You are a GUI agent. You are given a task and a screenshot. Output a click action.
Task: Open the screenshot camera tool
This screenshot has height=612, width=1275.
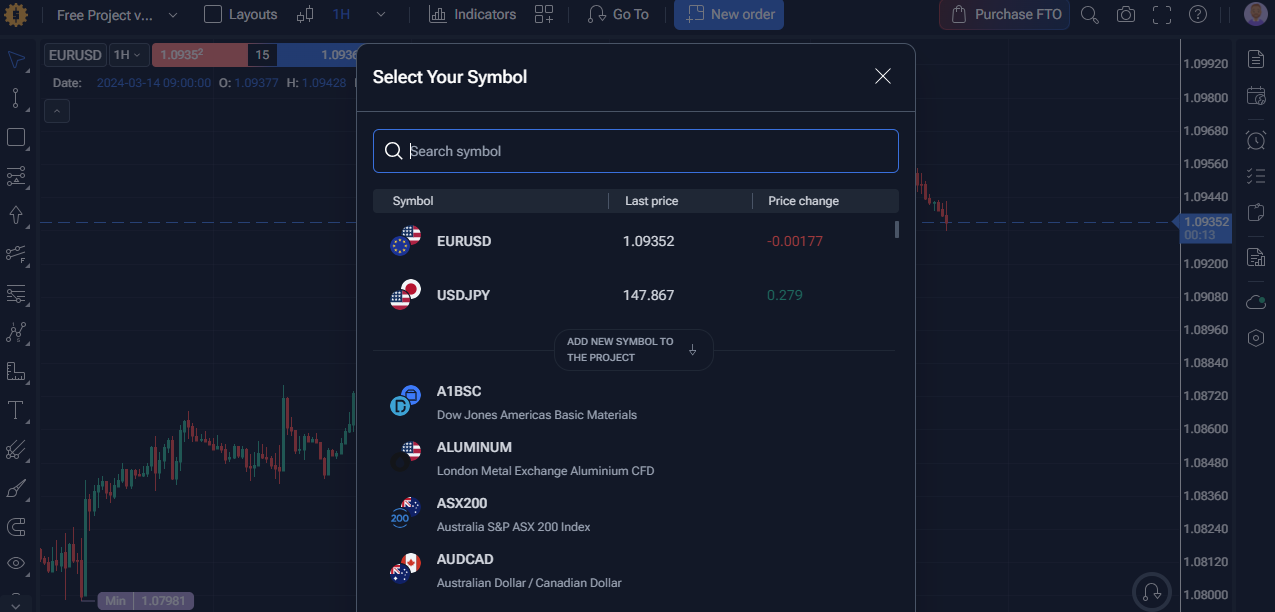tap(1126, 15)
